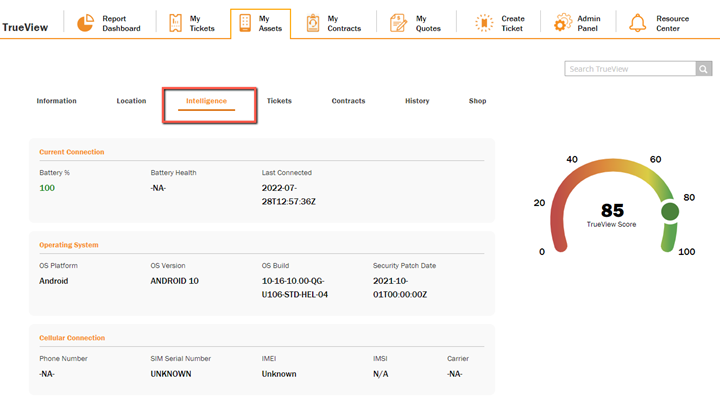Open the My Tickets ticket icon
Image resolution: width=720 pixels, height=399 pixels.
click(175, 23)
